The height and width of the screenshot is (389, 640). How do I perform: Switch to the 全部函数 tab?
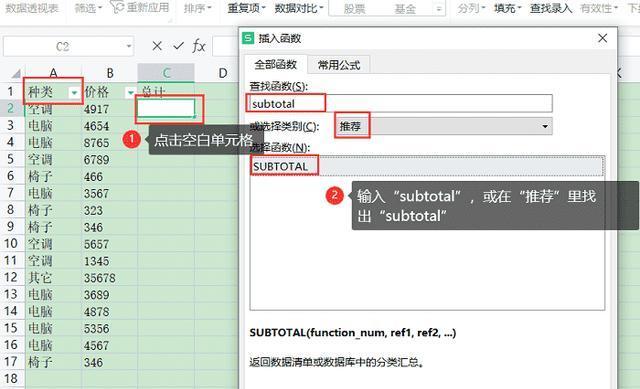coord(276,64)
